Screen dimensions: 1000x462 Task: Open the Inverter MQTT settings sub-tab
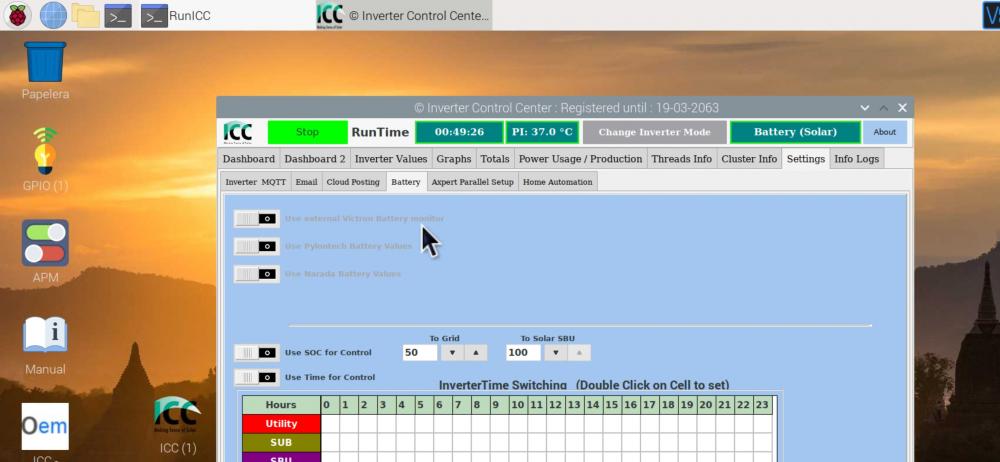click(x=256, y=182)
